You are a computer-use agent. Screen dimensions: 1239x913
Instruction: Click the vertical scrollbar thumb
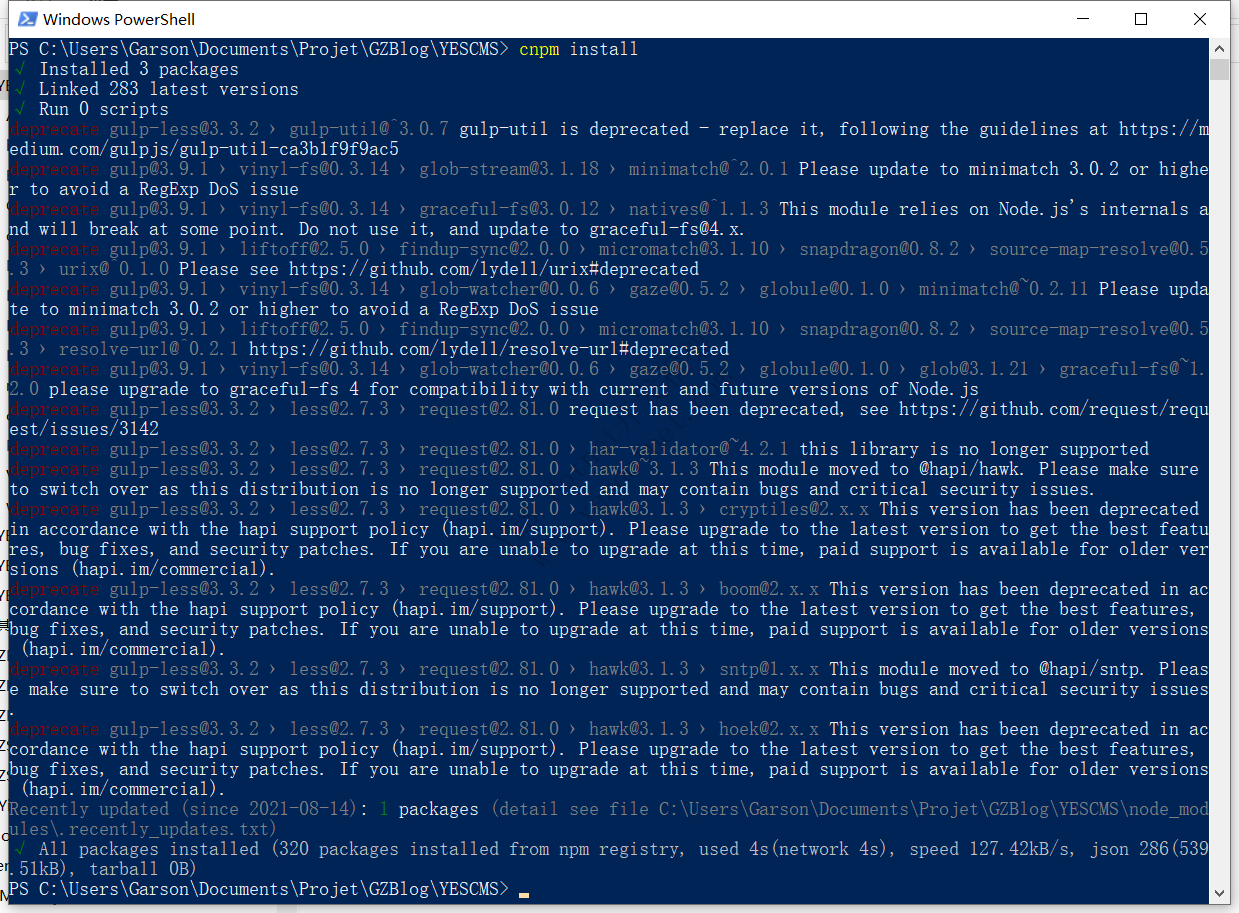click(x=1219, y=69)
